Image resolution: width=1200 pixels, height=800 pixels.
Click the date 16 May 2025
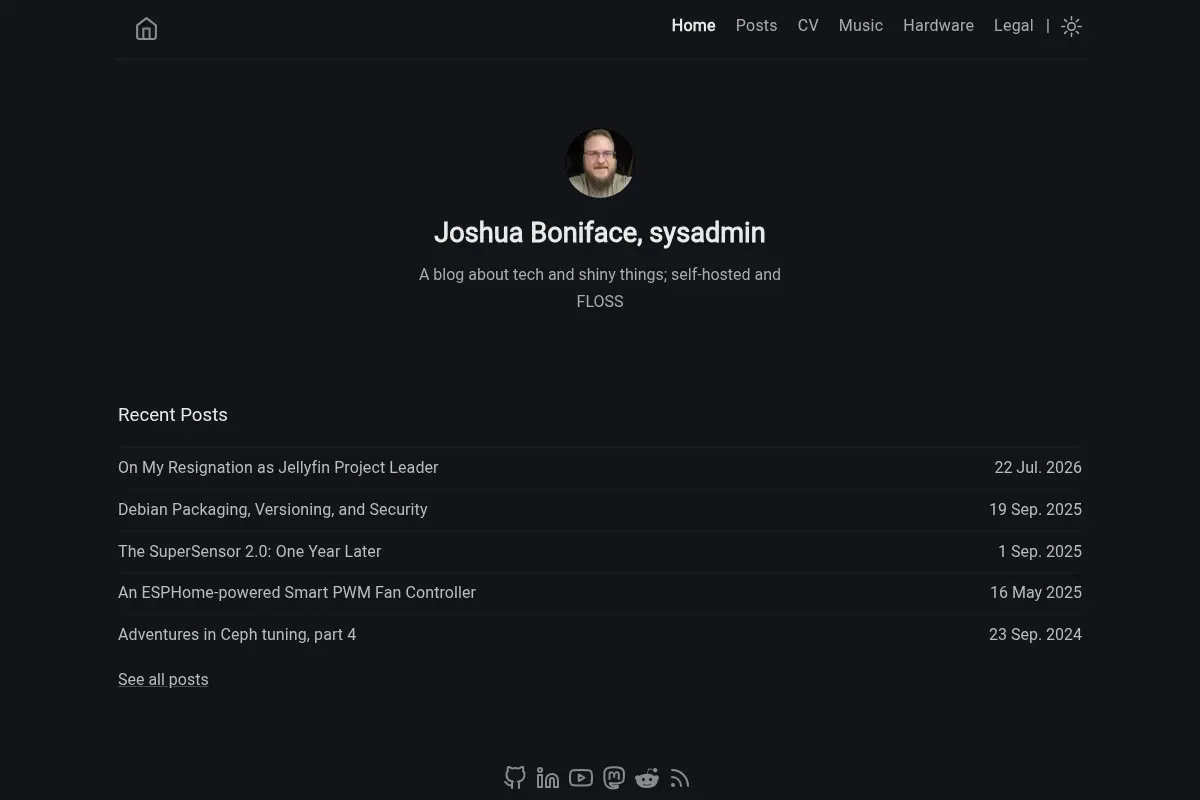1036,592
